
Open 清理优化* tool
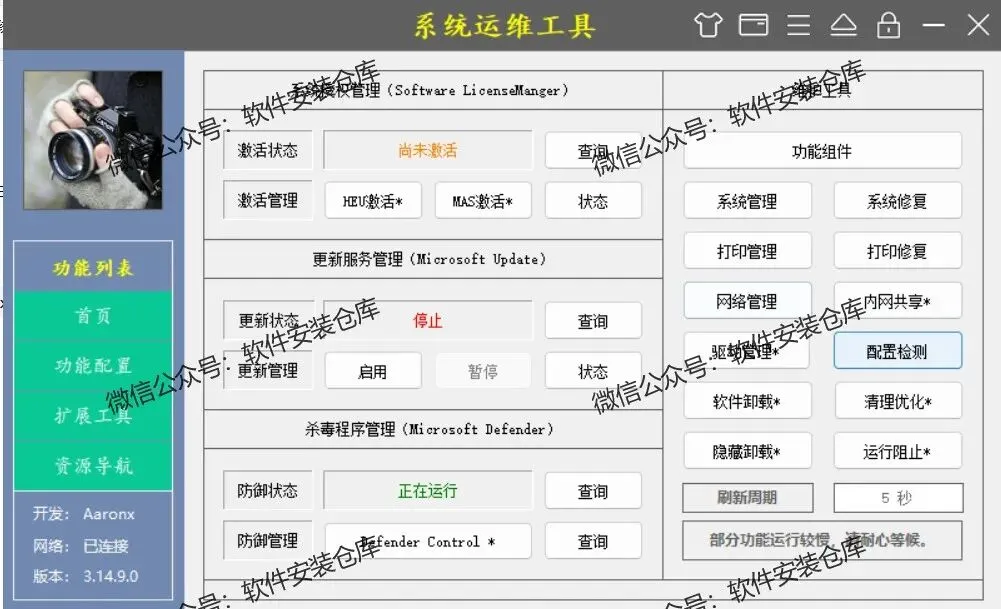coord(898,401)
